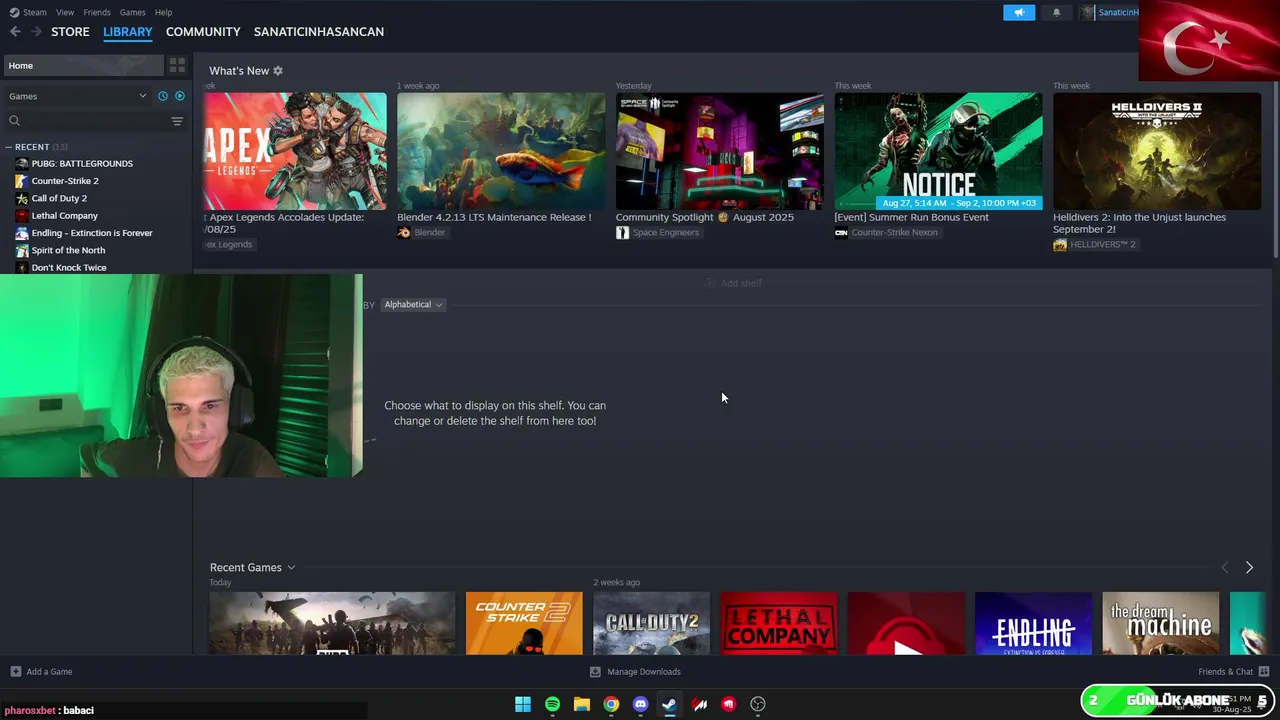Click the announcements megaphone button
Viewport: 1280px width, 720px height.
(1019, 12)
